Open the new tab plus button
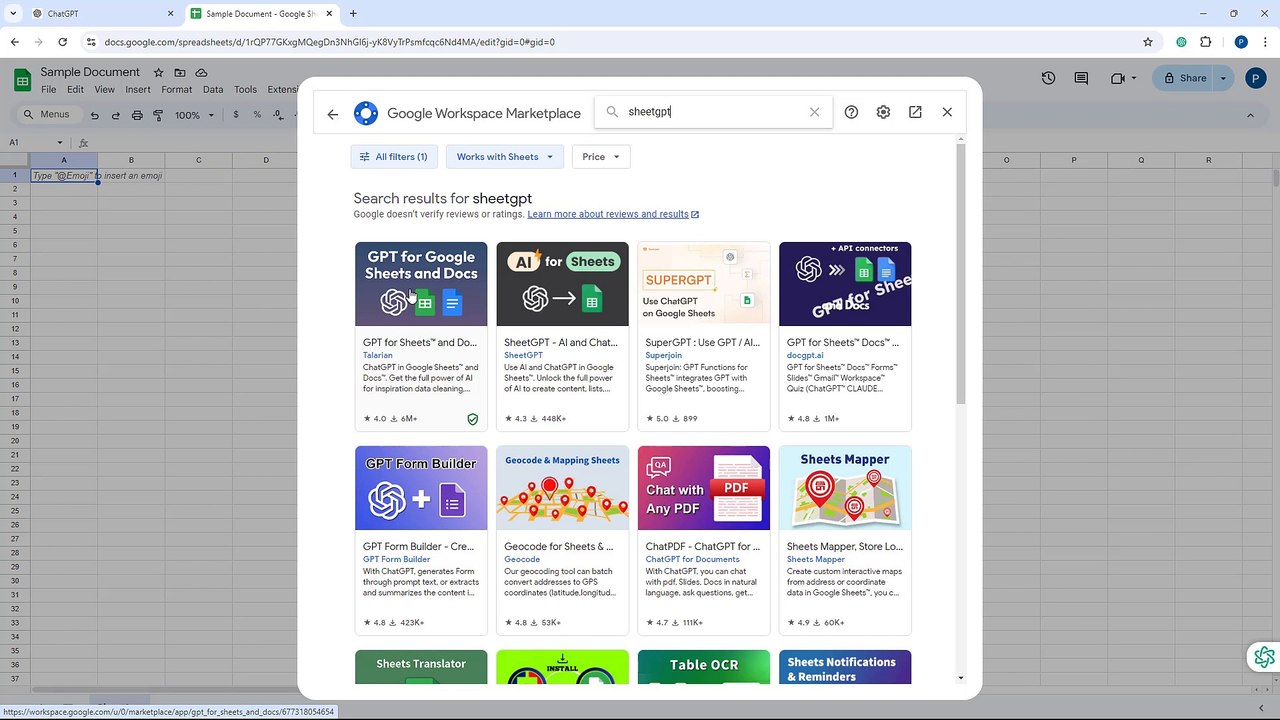The image size is (1280, 720). 353,14
